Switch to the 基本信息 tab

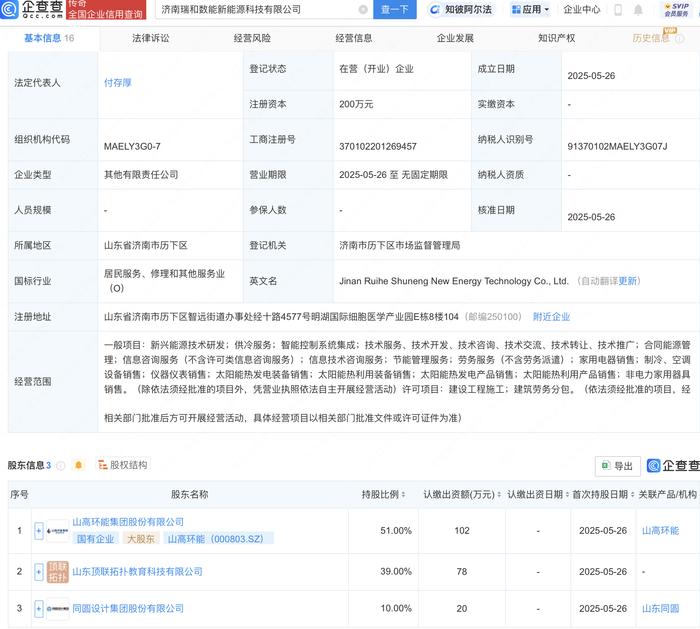tap(49, 38)
